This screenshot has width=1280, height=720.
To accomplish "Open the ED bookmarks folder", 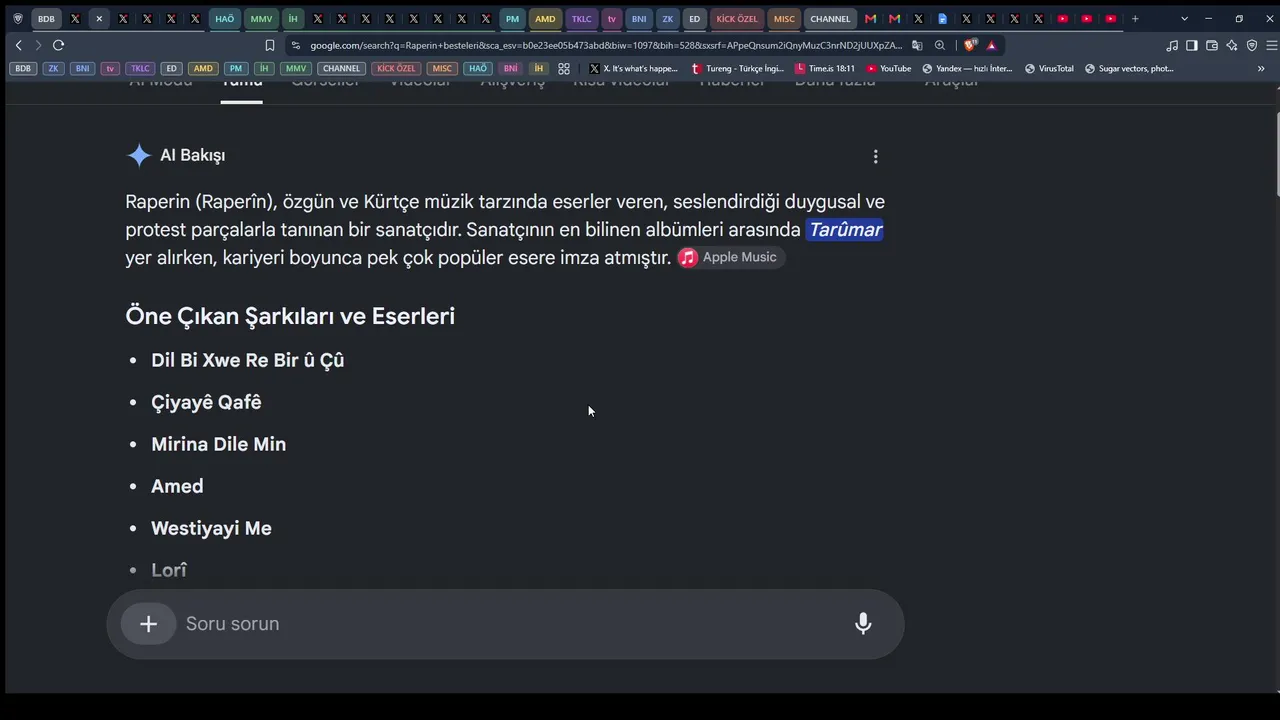I will click(x=171, y=69).
